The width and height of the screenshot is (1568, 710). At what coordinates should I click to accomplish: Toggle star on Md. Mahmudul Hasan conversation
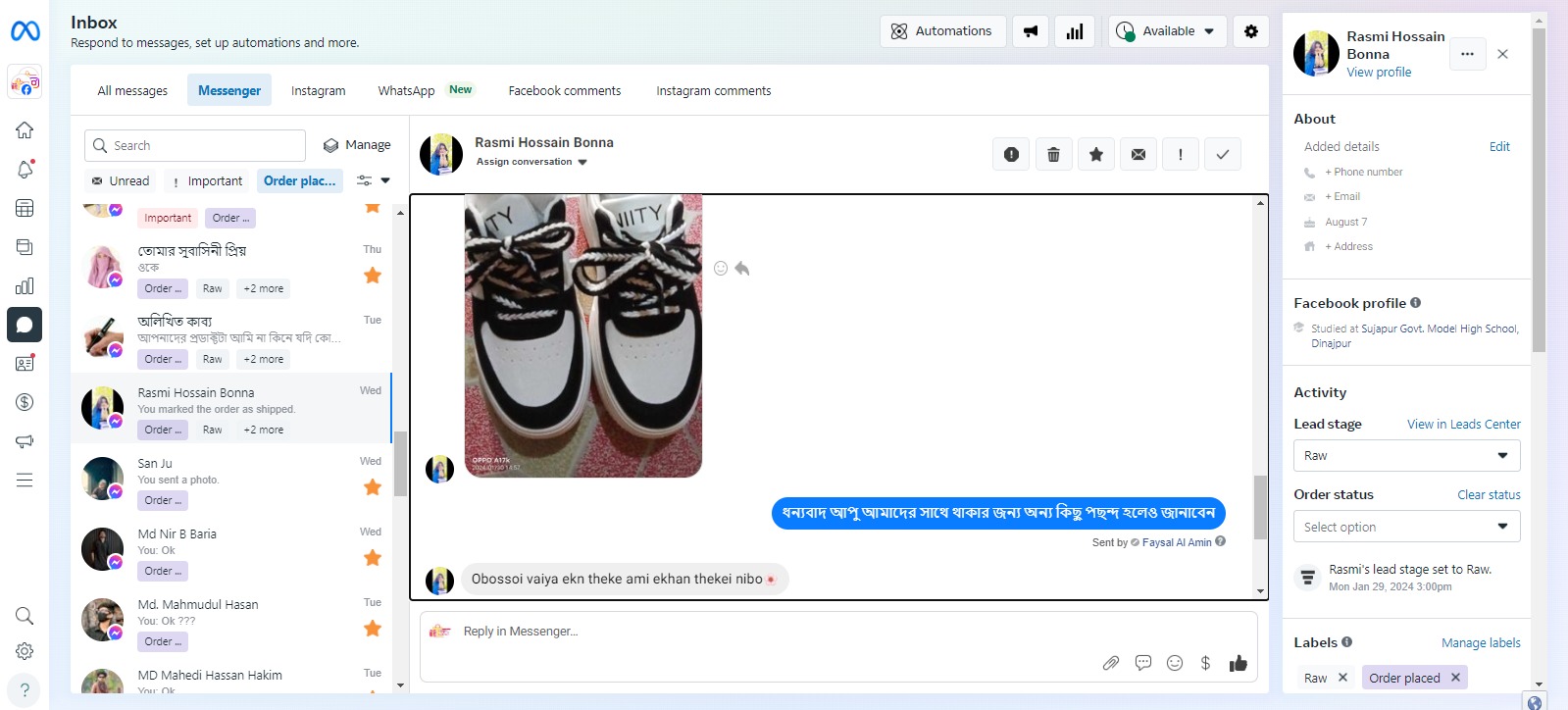tap(373, 629)
